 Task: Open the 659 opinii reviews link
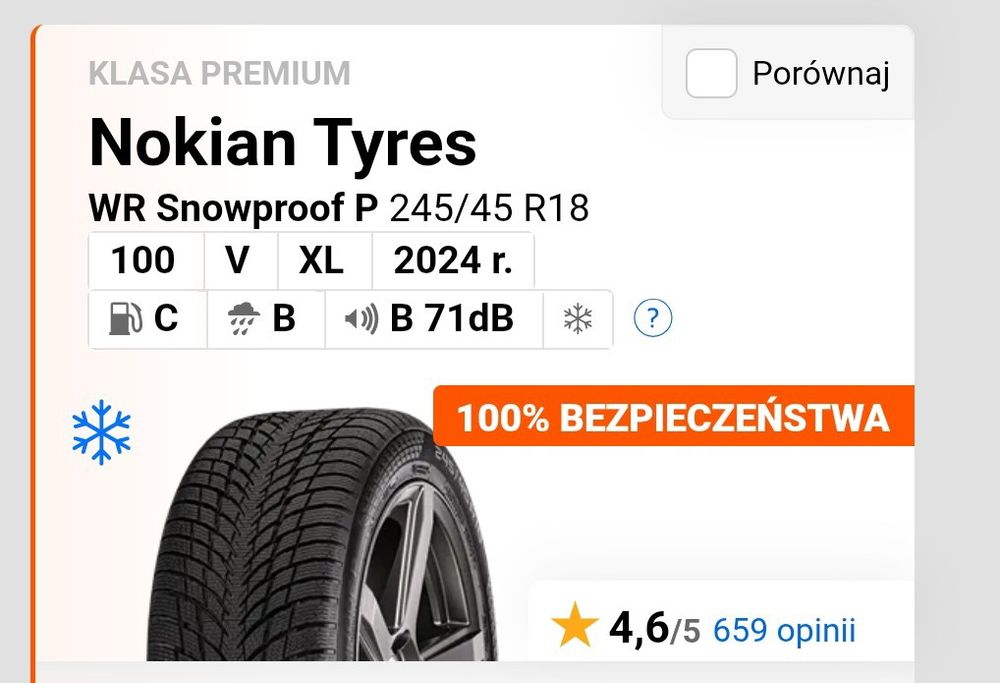coord(785,630)
